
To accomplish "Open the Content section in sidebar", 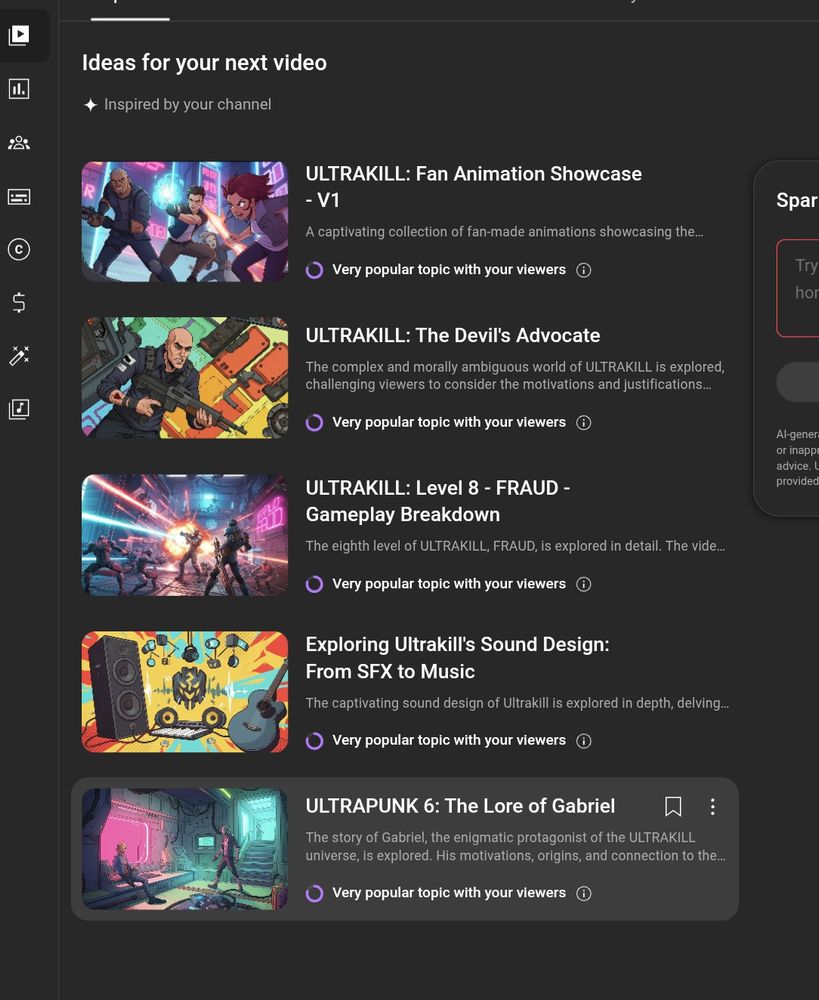I will tap(19, 35).
